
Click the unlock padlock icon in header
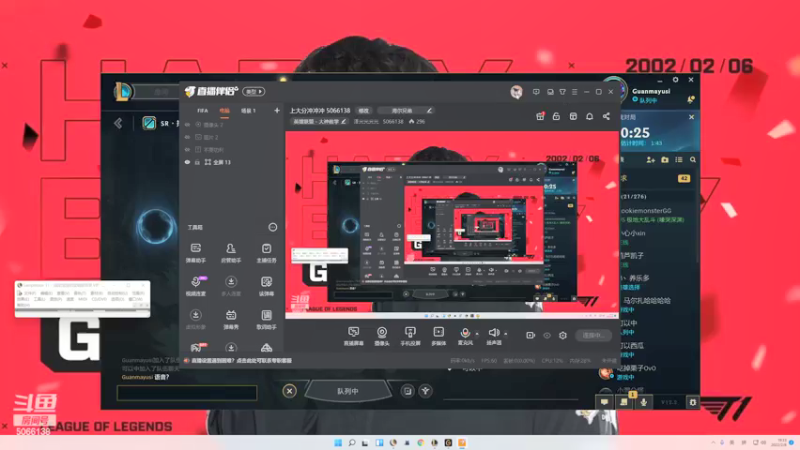(x=556, y=116)
